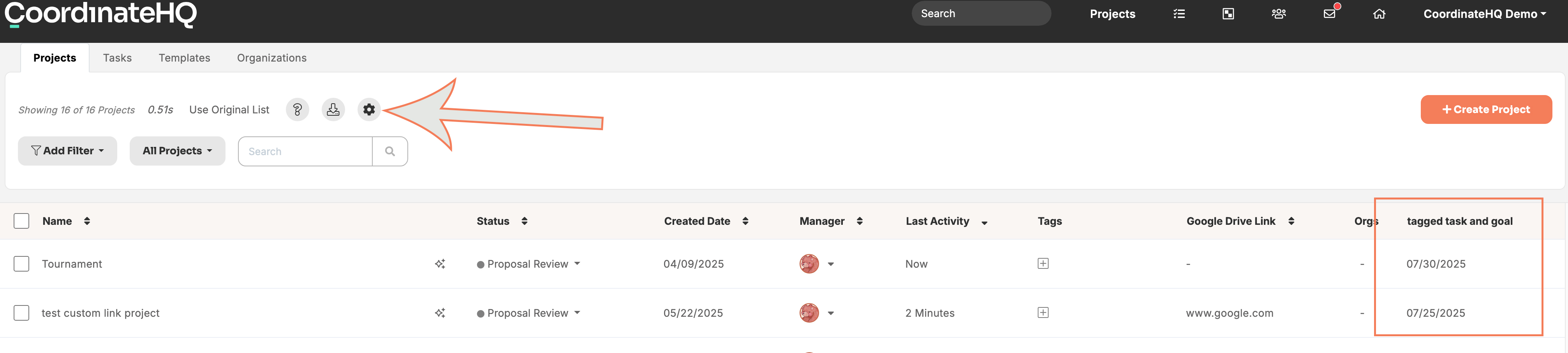
Task: Sort by Google Drive Link column arrows
Action: (x=1290, y=221)
